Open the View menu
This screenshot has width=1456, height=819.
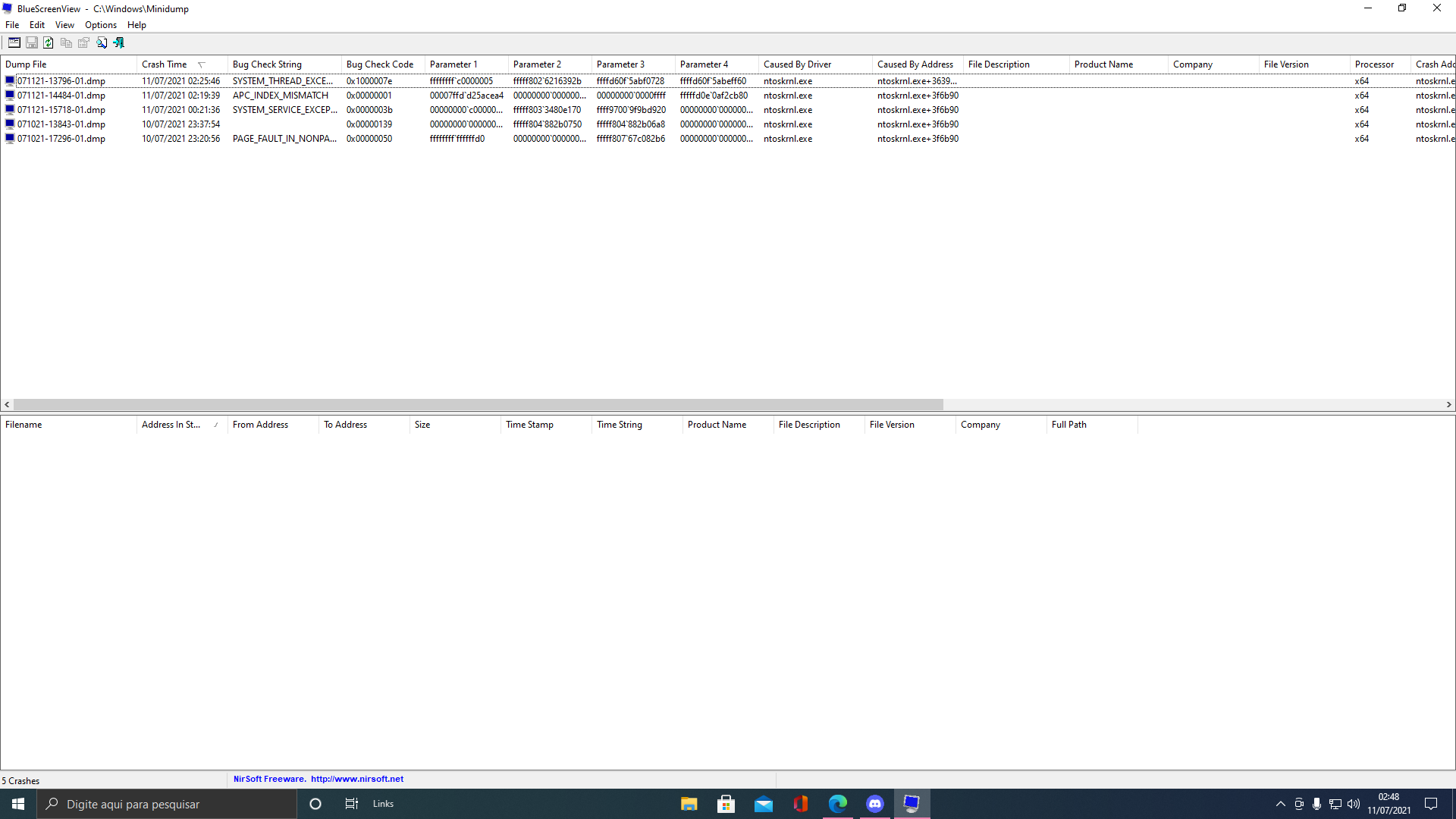pyautogui.click(x=64, y=25)
